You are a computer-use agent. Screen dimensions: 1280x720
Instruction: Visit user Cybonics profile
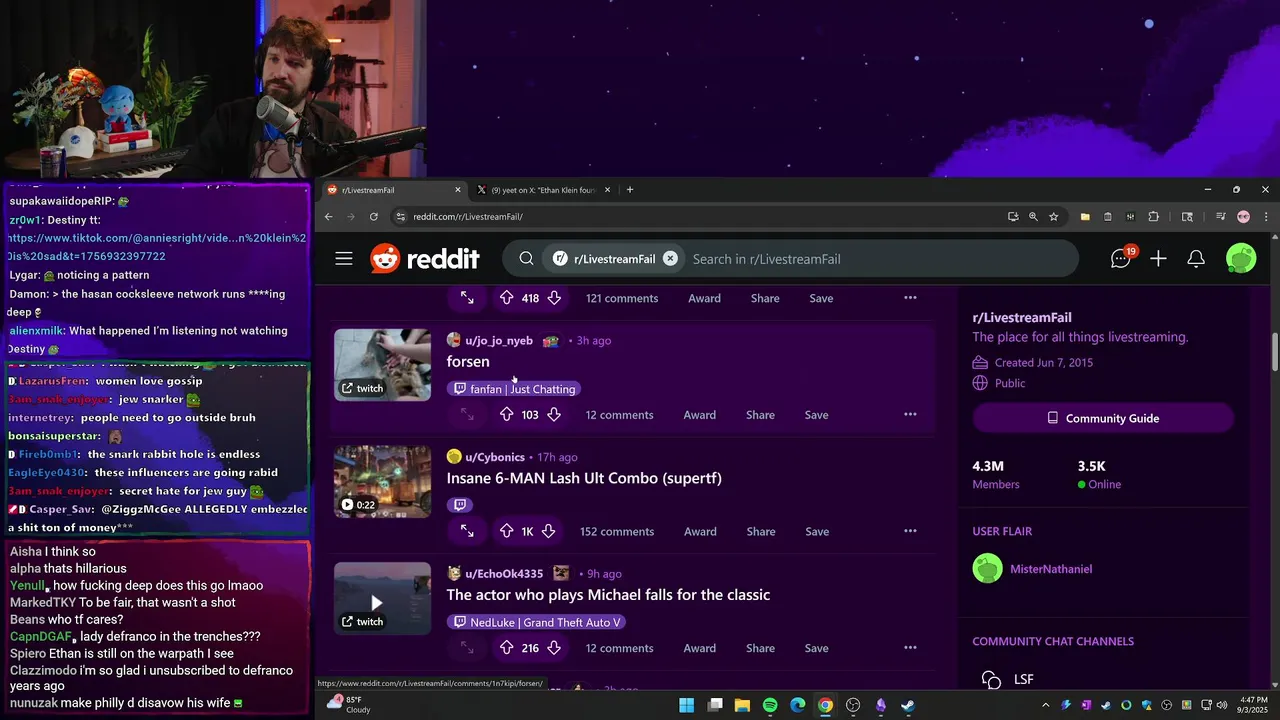[495, 457]
